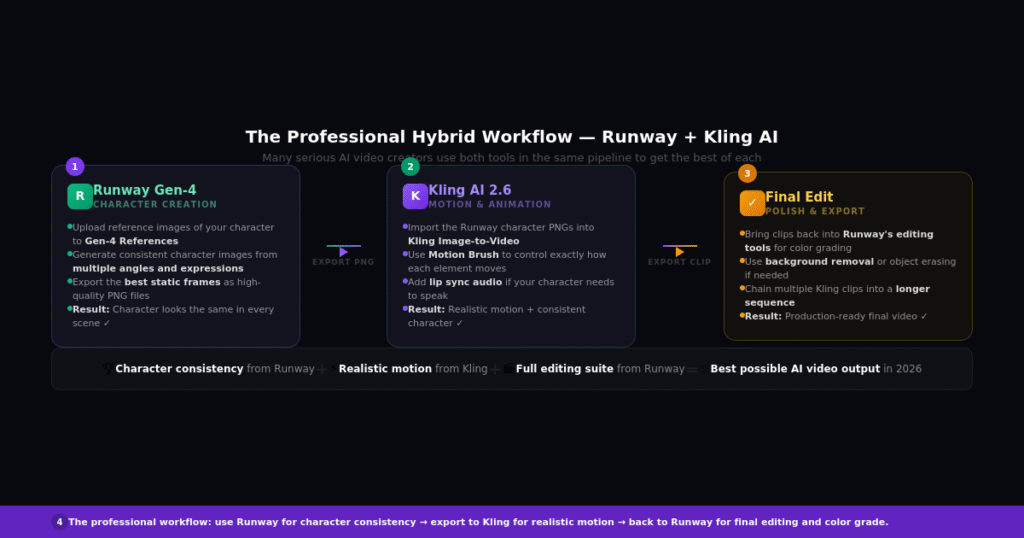Click the purple arrow above EXPORT PNG

tap(344, 252)
